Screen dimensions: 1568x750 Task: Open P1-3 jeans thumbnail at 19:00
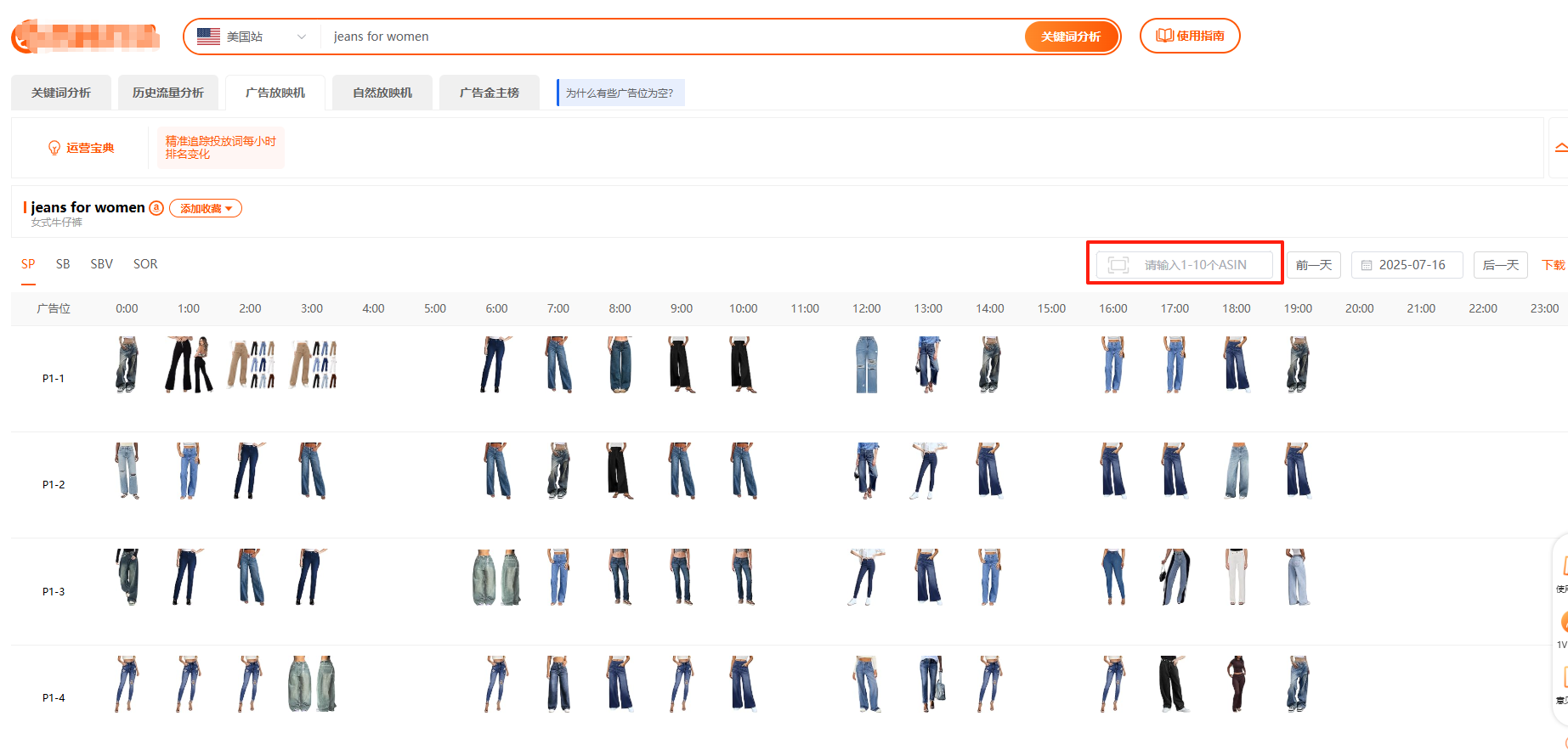tap(1298, 578)
